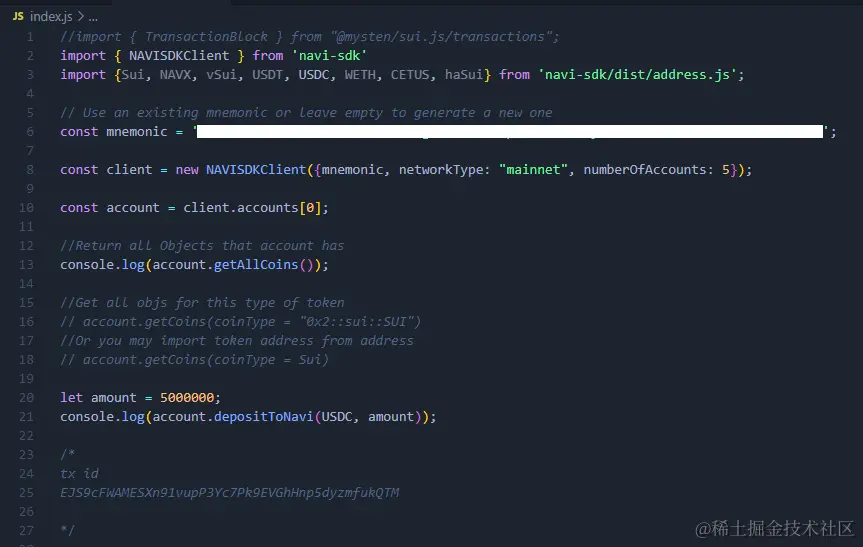Click the USDT identifier in import list
This screenshot has width=863, height=547.
tap(267, 75)
